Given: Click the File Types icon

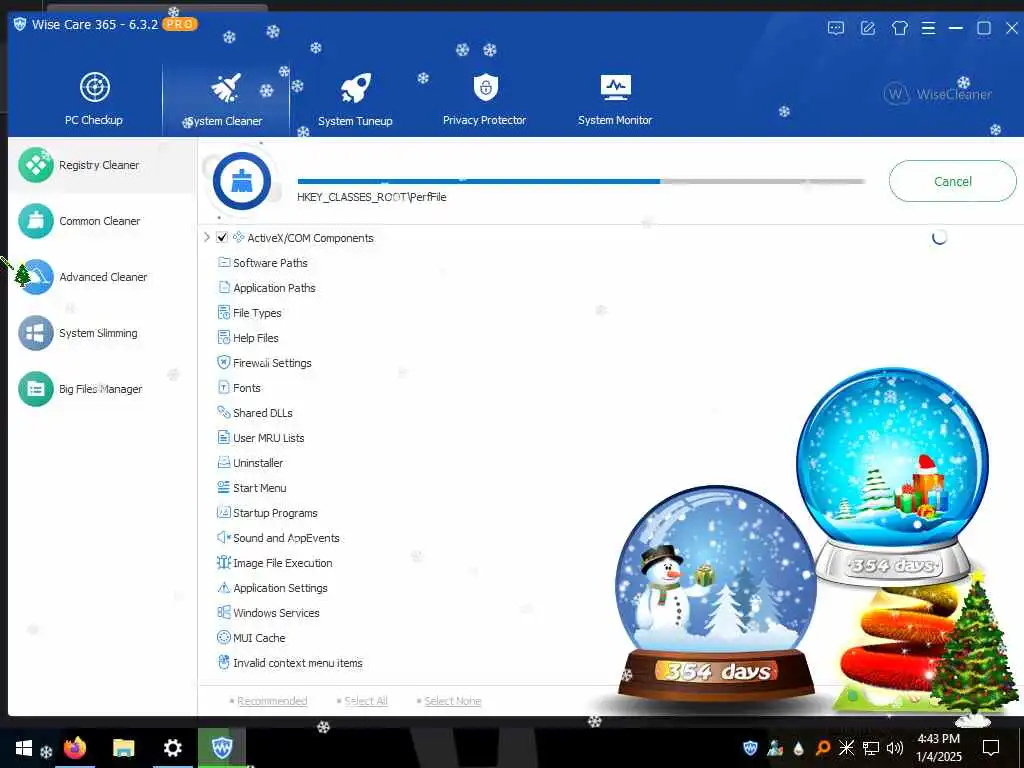Looking at the screenshot, I should pos(224,312).
